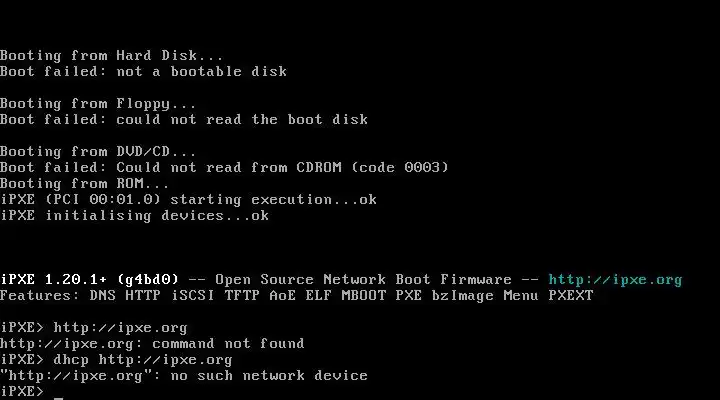Viewport: 720px width, 400px height.
Task: Click the "command not found" error line
Action: coord(152,344)
